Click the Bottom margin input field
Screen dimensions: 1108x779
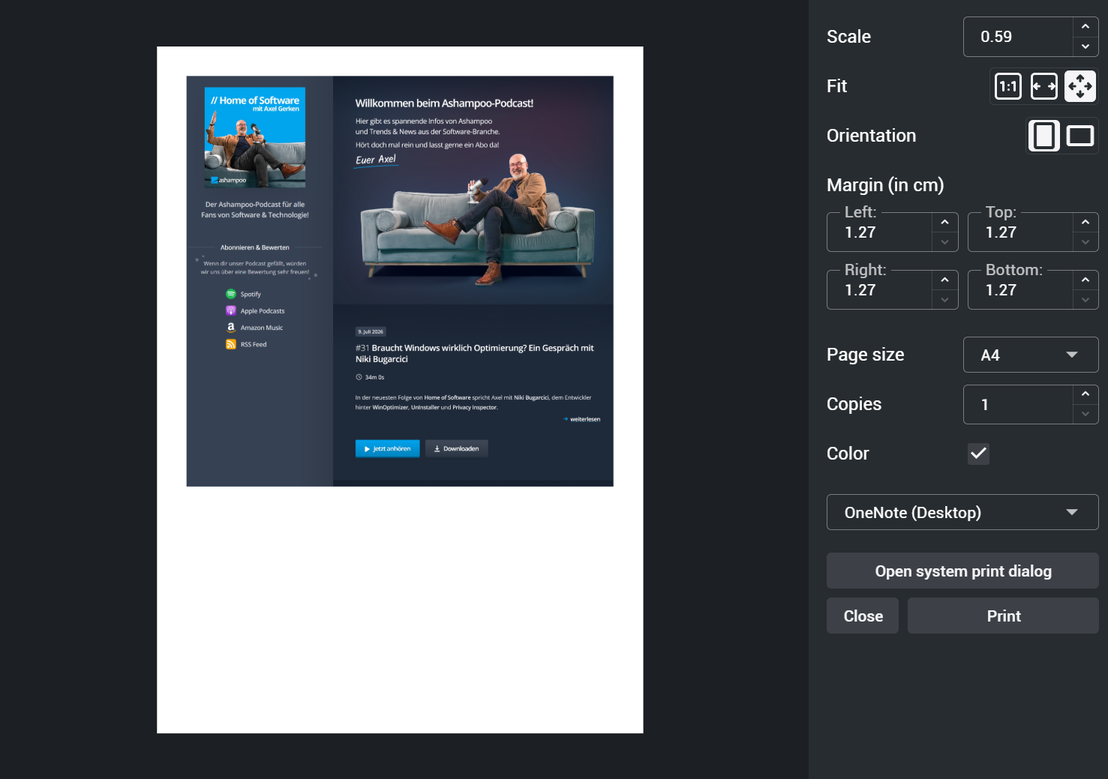1021,291
